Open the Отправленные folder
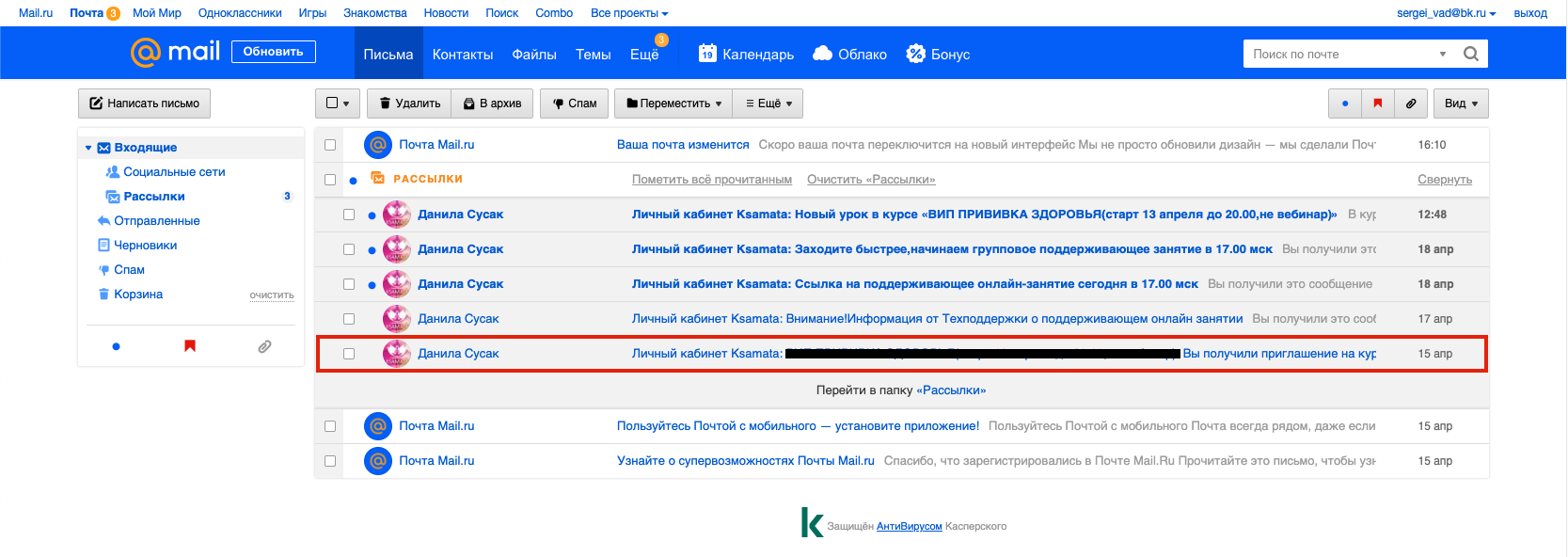Screen dimensions: 1568x557 tap(157, 221)
